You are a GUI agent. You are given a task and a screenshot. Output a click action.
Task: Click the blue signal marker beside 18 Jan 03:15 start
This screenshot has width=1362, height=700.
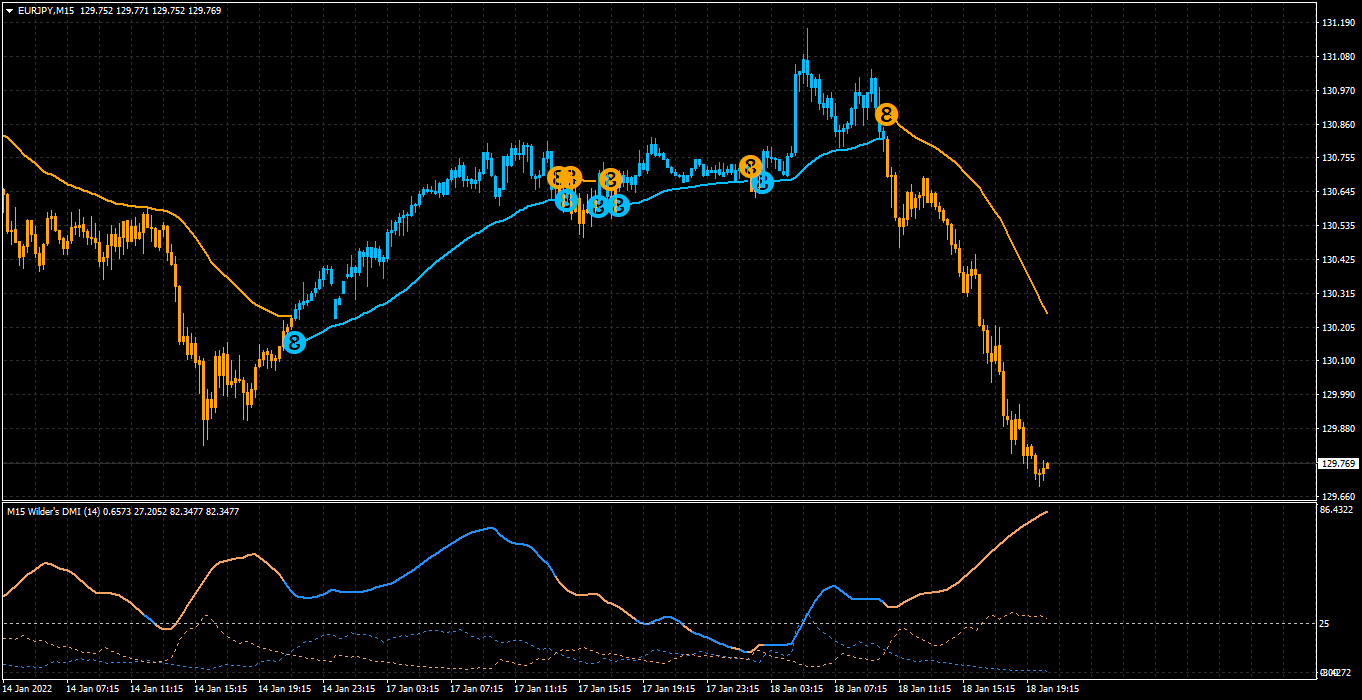763,182
